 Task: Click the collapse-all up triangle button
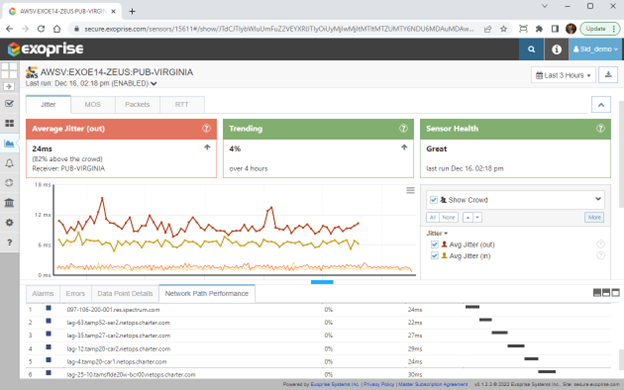point(468,217)
